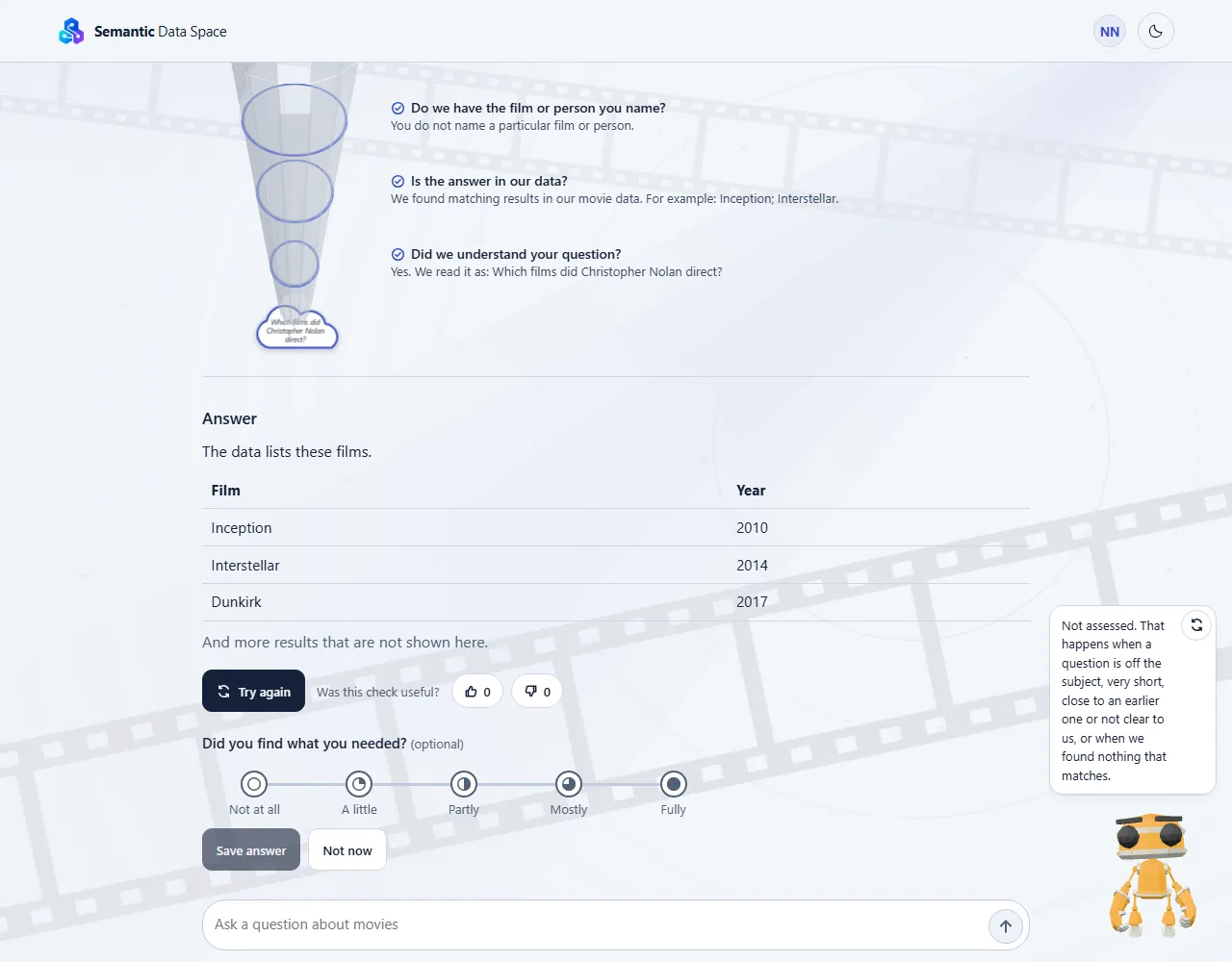This screenshot has width=1232, height=962.
Task: Submit question with the up arrow icon
Action: tap(1006, 926)
